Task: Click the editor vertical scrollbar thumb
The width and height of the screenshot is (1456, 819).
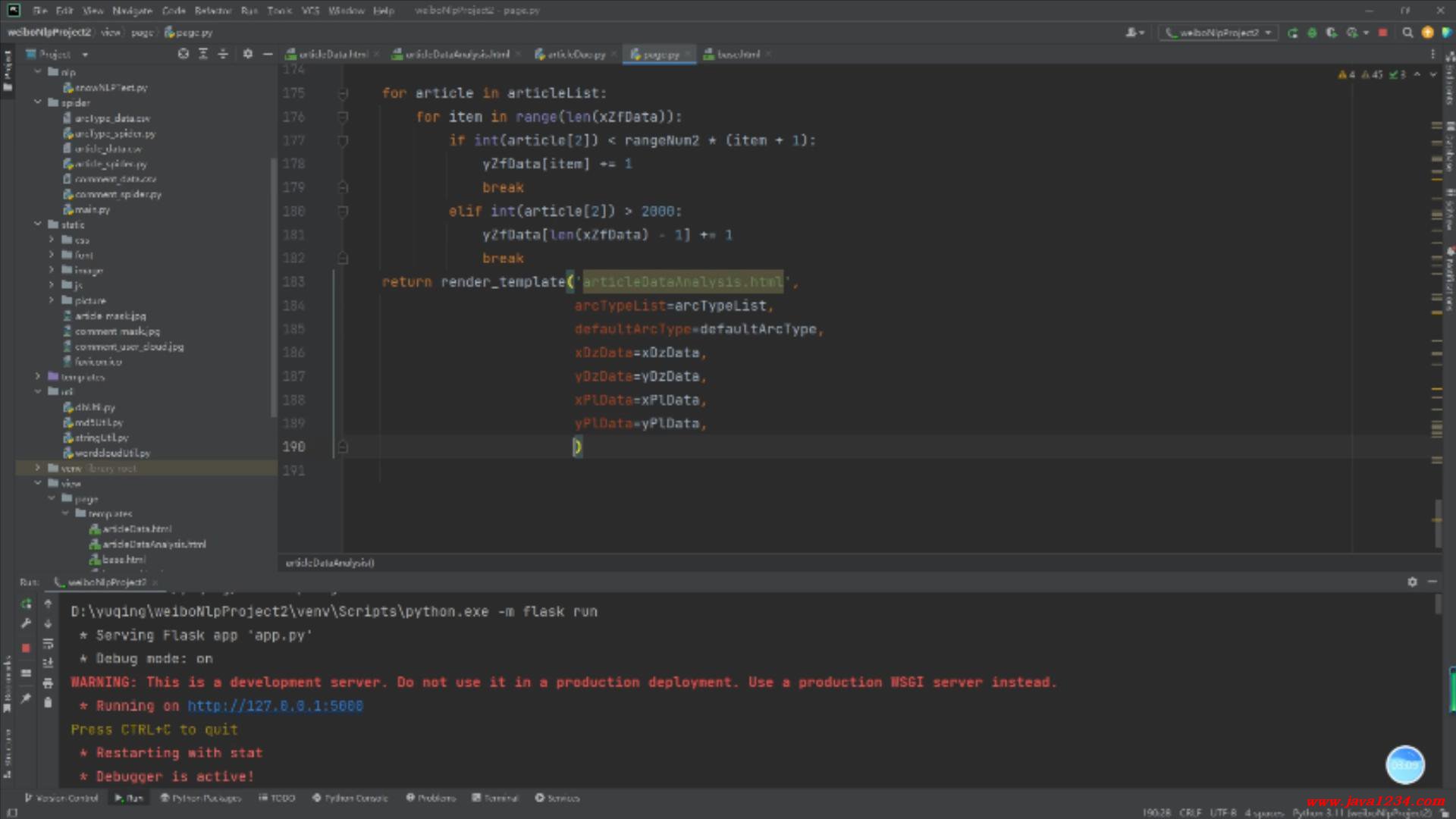Action: [x=1437, y=523]
